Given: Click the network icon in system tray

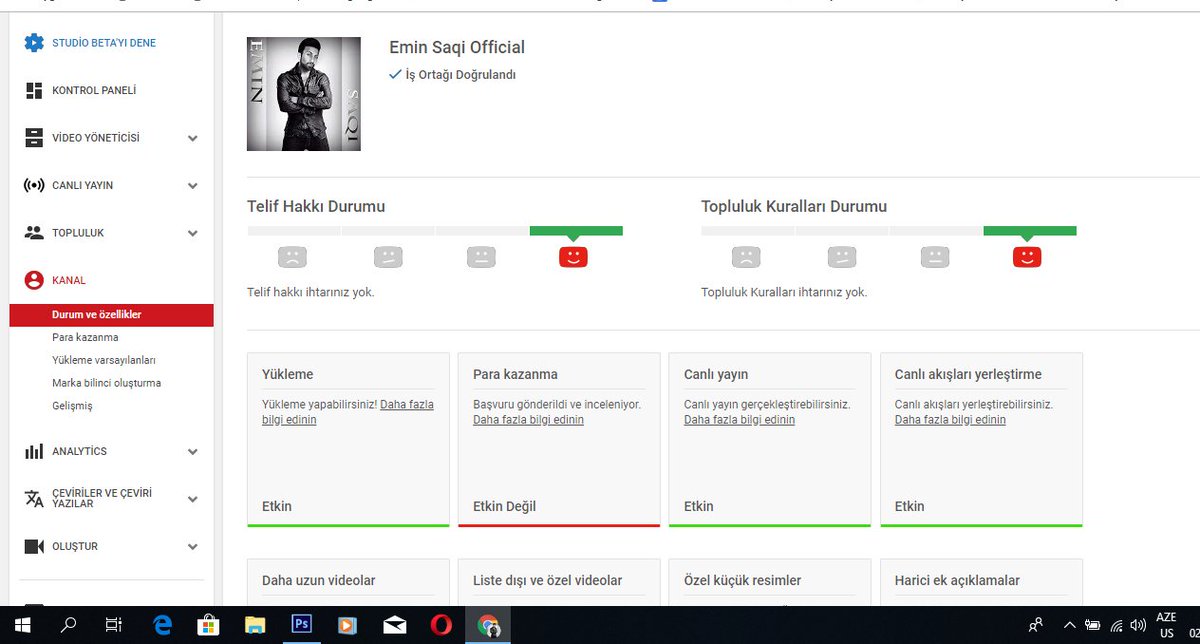Looking at the screenshot, I should pyautogui.click(x=1116, y=626).
